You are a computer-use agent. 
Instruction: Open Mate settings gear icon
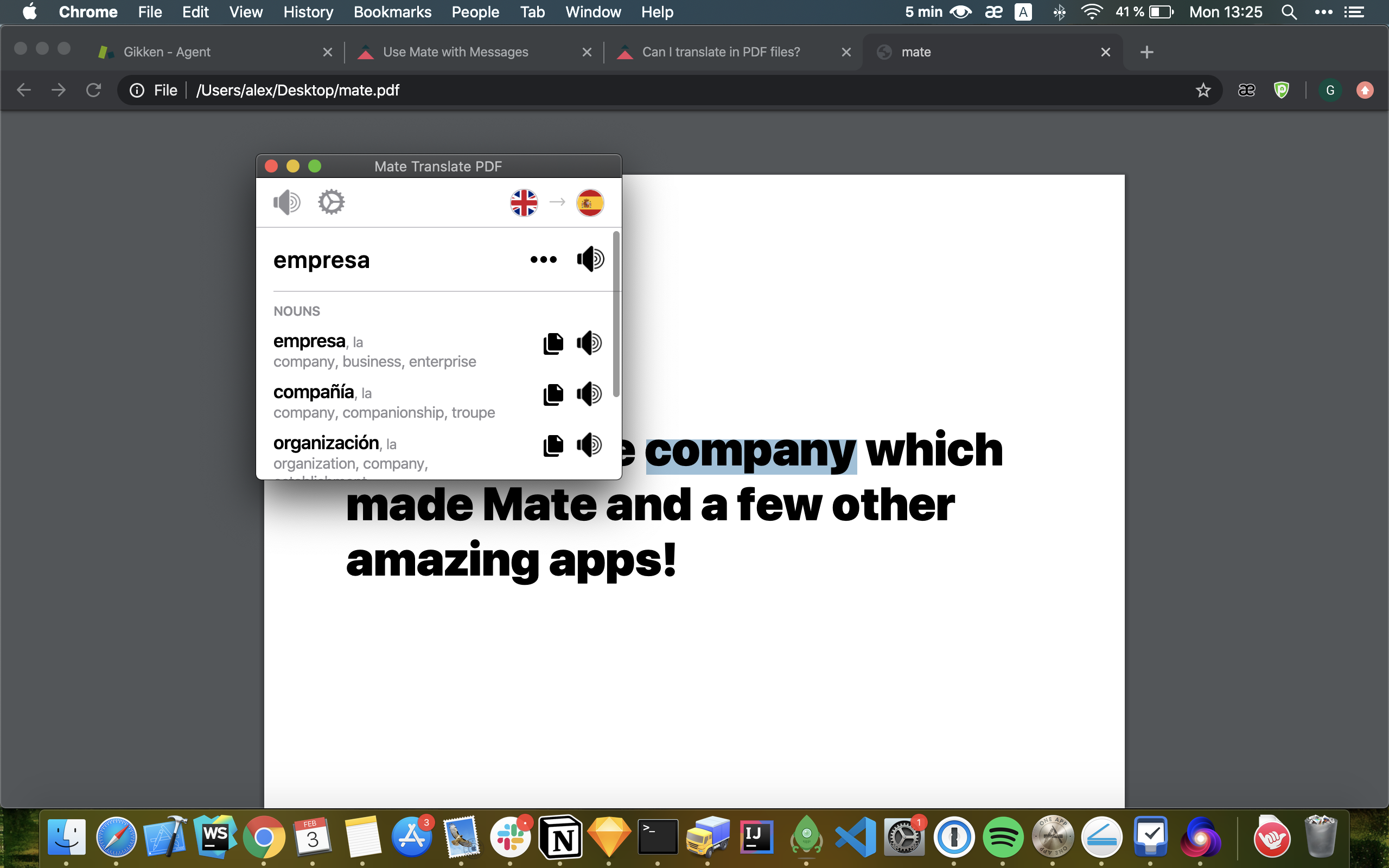point(331,202)
